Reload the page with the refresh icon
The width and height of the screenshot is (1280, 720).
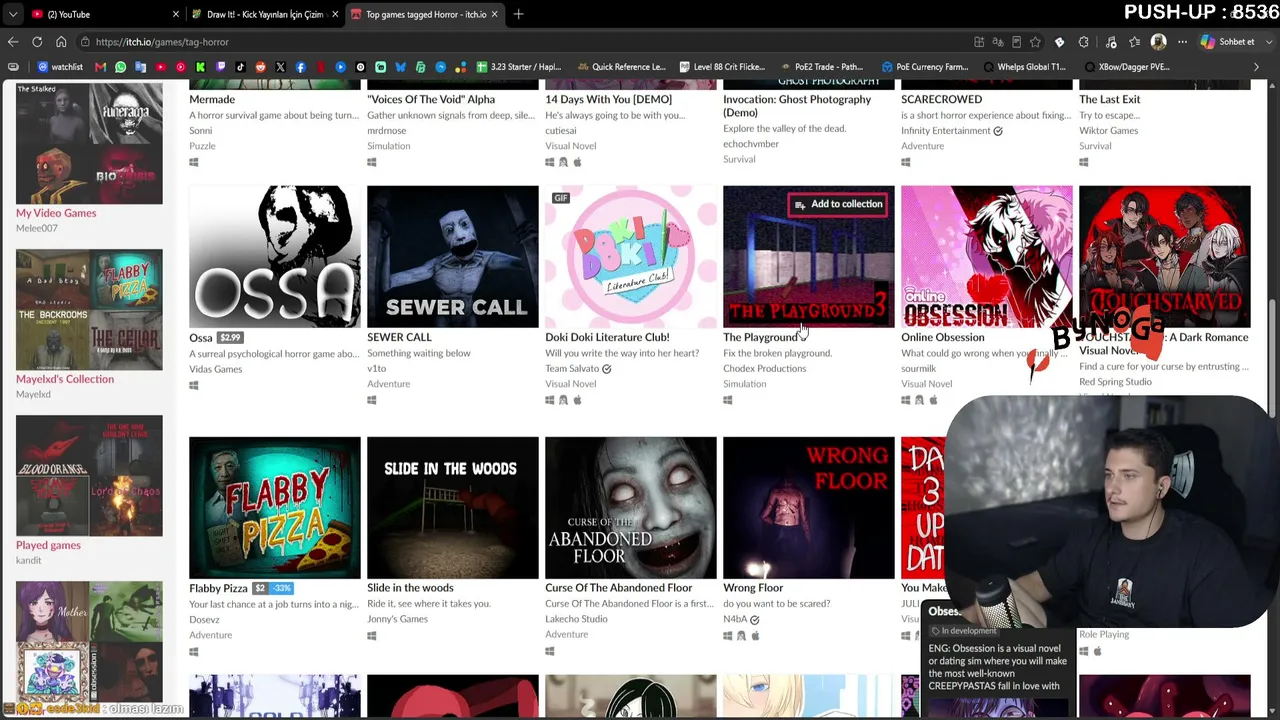(x=37, y=42)
